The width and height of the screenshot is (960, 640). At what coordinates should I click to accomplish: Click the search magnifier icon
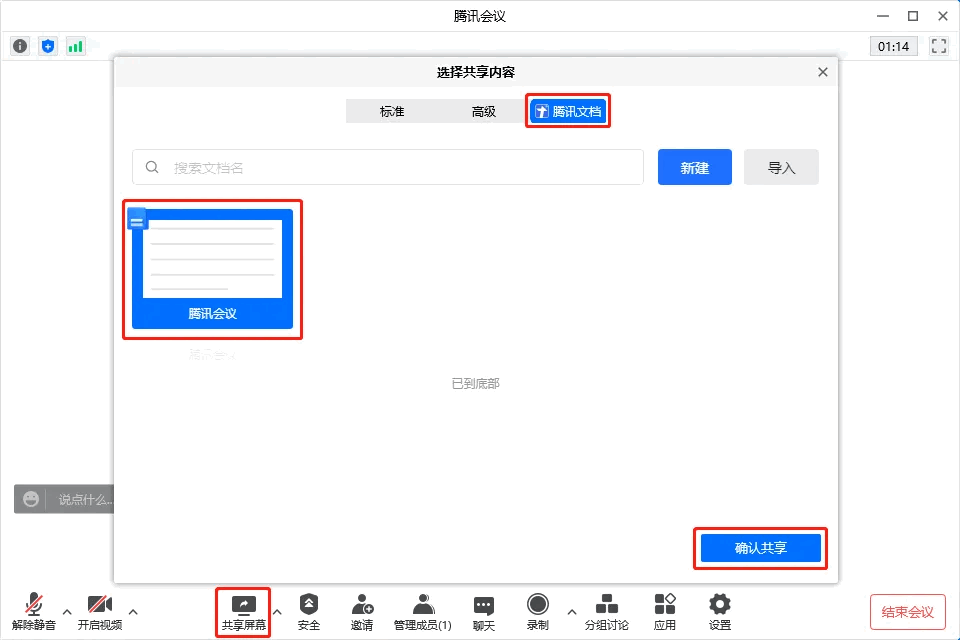coord(152,167)
